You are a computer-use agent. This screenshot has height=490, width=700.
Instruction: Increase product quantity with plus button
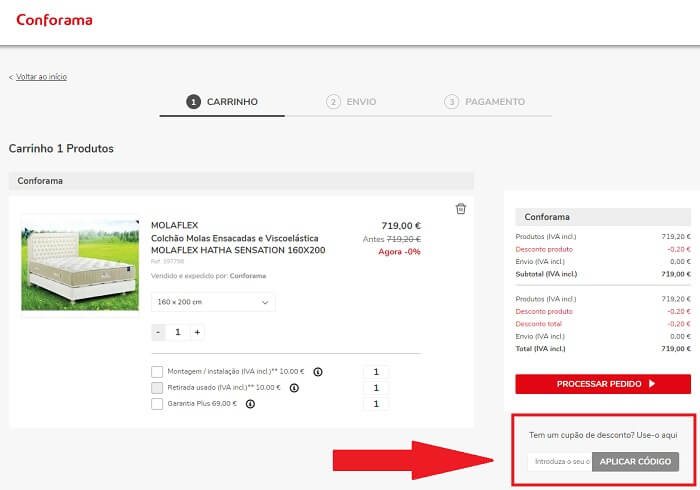point(197,332)
